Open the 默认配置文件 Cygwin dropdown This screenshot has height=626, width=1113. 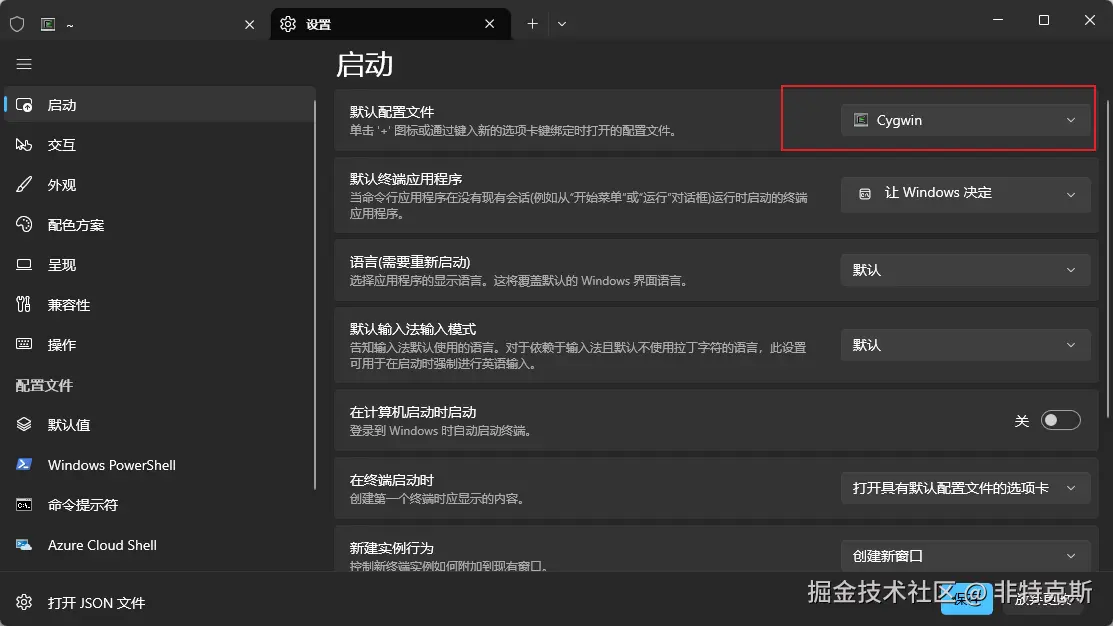coord(965,120)
